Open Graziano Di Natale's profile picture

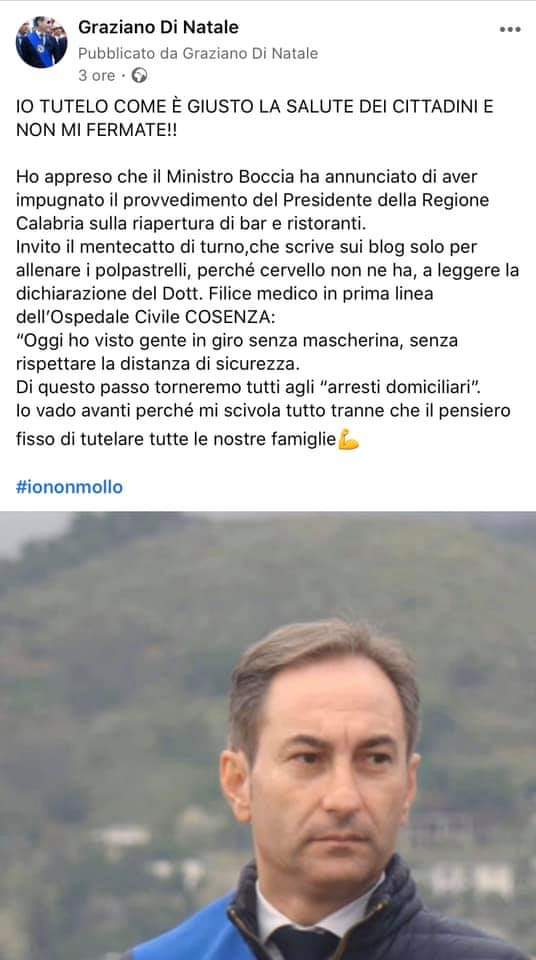click(42, 42)
